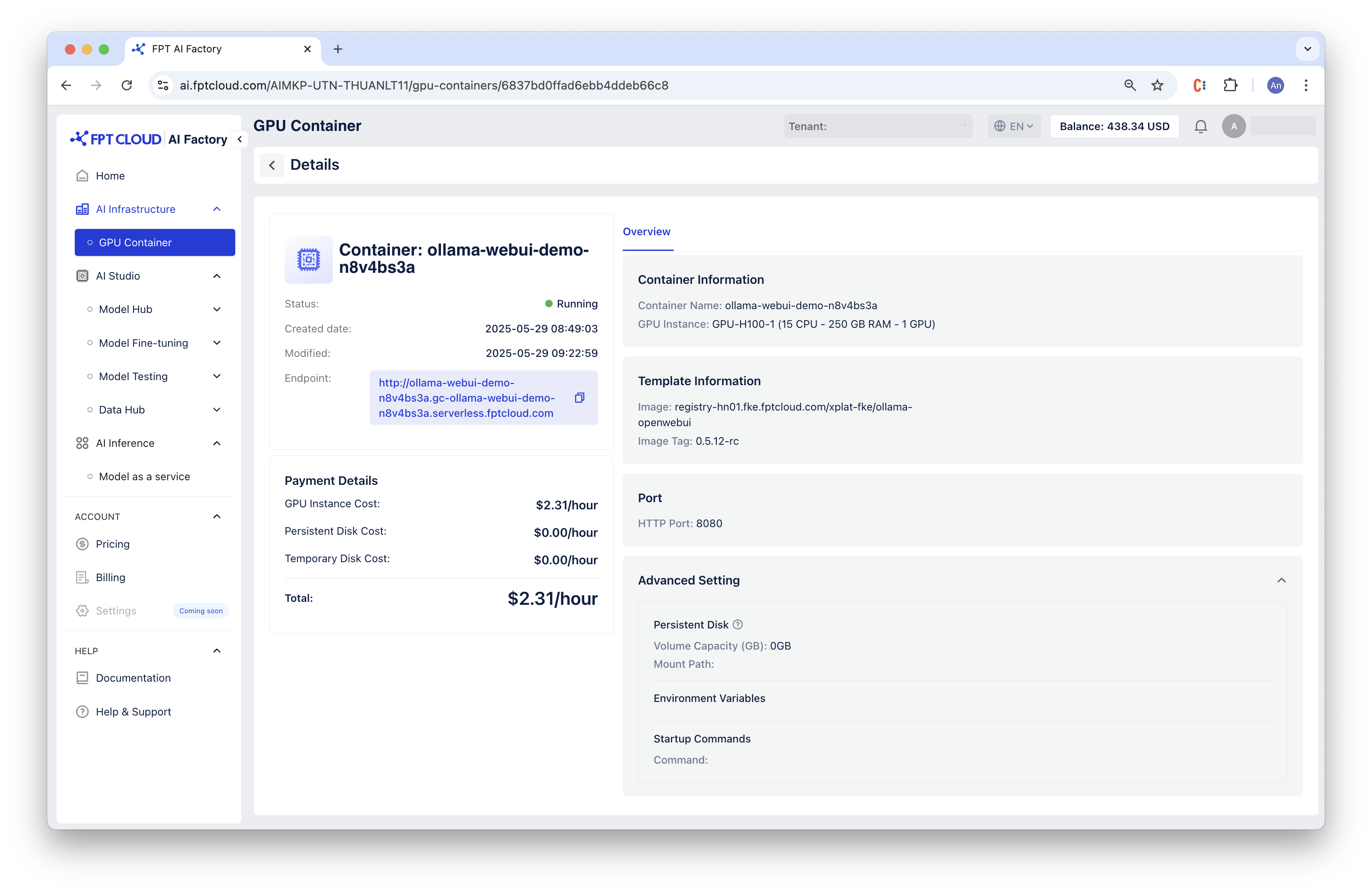The image size is (1372, 892).
Task: Collapse the AI Inference chevron
Action: pyautogui.click(x=217, y=443)
